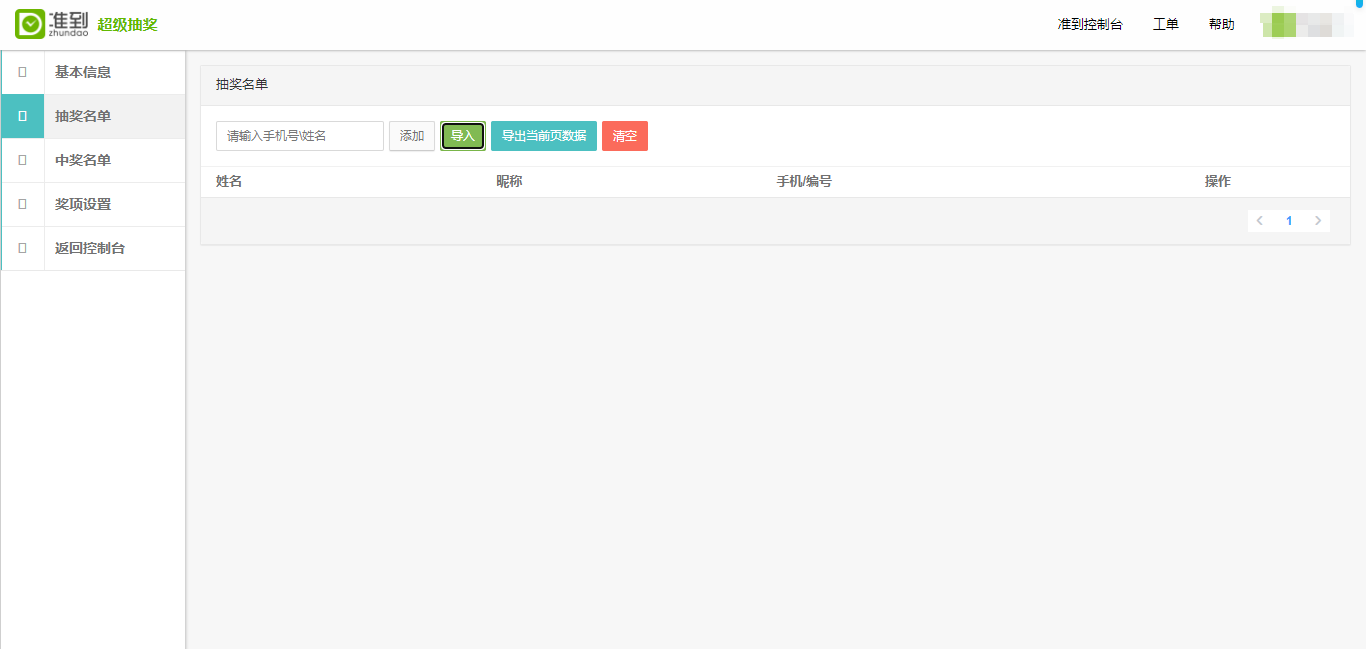Go to the previous page arrow
The width and height of the screenshot is (1366, 649).
point(1260,221)
